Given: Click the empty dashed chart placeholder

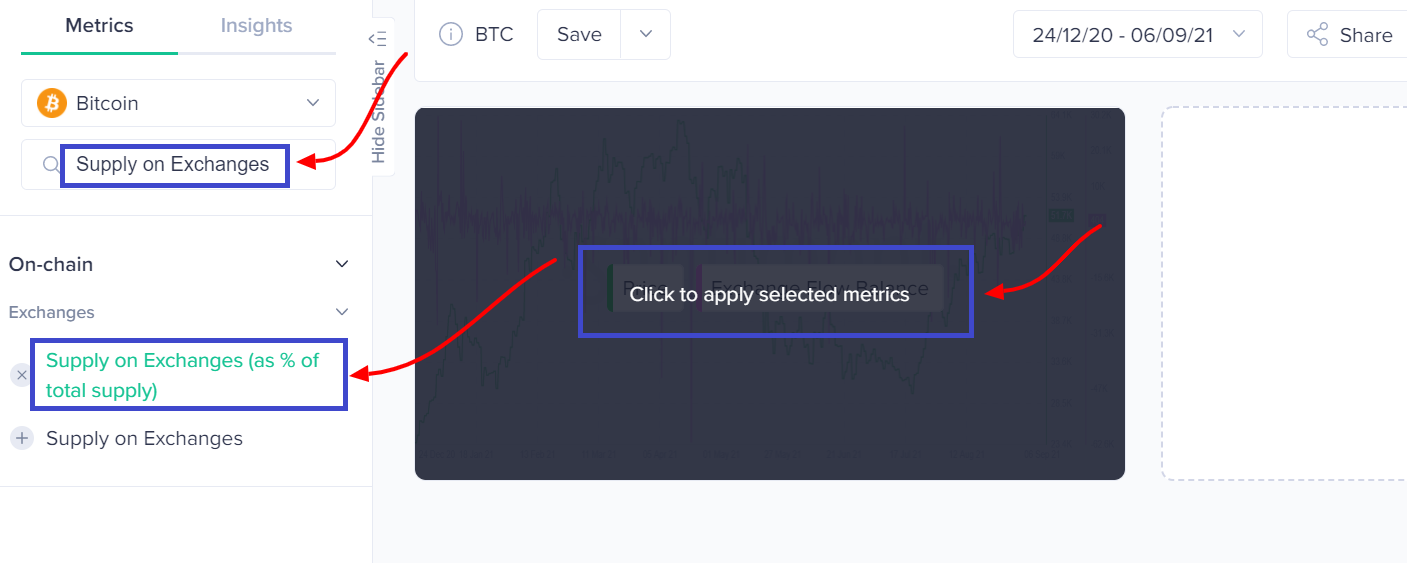Looking at the screenshot, I should tap(1284, 294).
